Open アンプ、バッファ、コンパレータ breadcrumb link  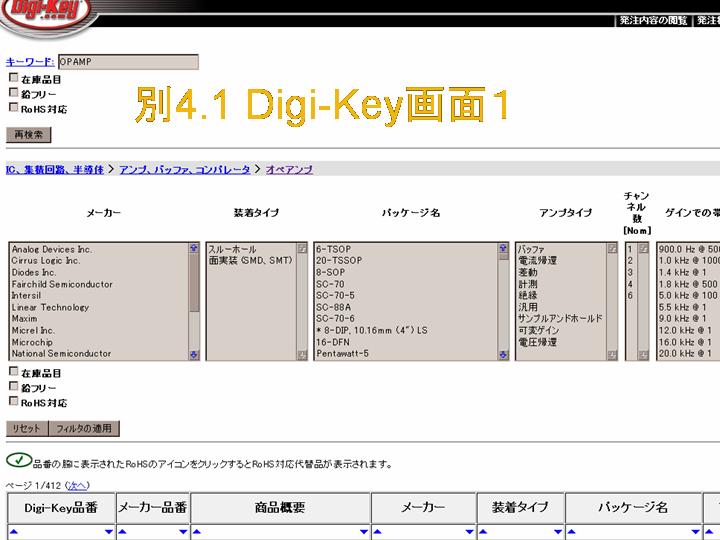pyautogui.click(x=185, y=169)
